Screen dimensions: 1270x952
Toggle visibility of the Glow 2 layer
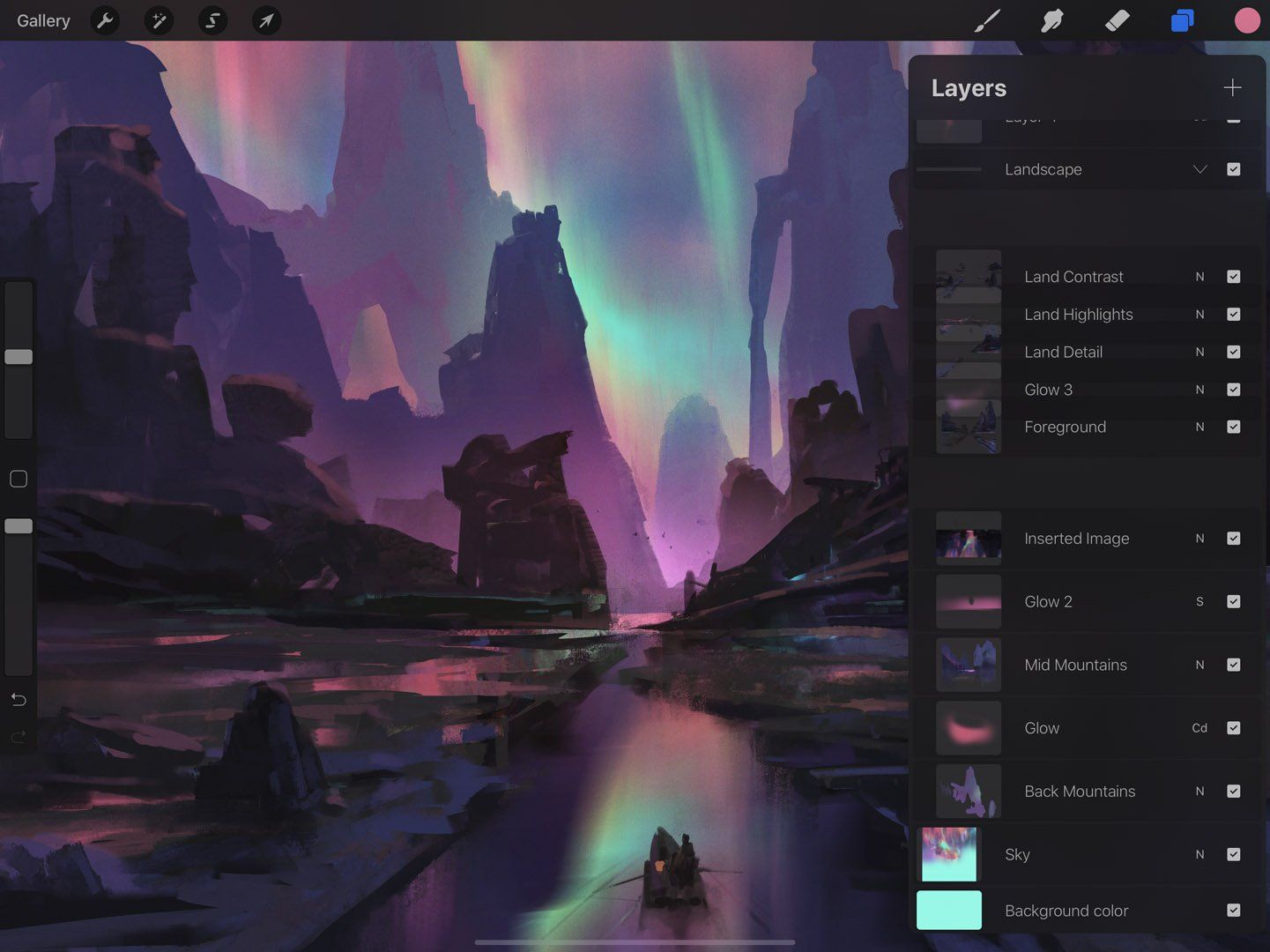coord(1233,601)
